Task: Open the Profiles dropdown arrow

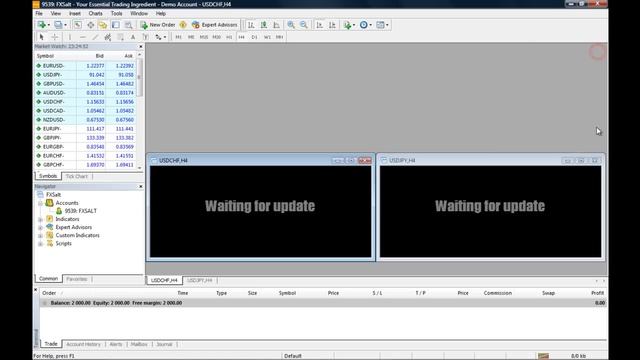Action: 65,25
